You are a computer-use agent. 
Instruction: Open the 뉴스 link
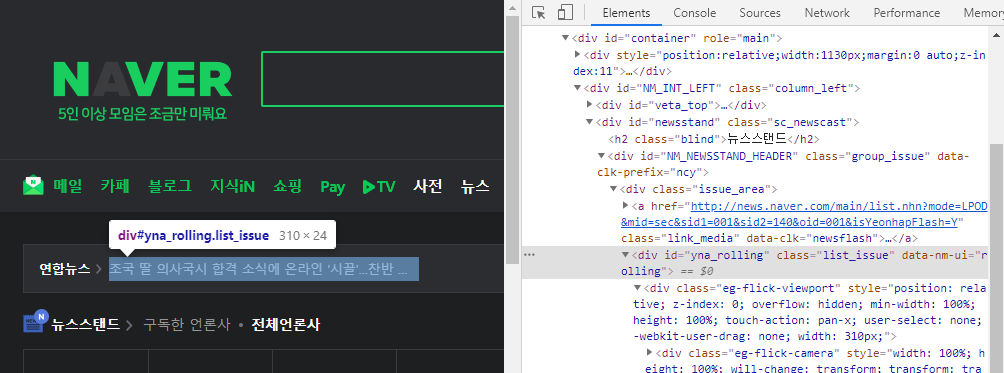click(x=475, y=186)
